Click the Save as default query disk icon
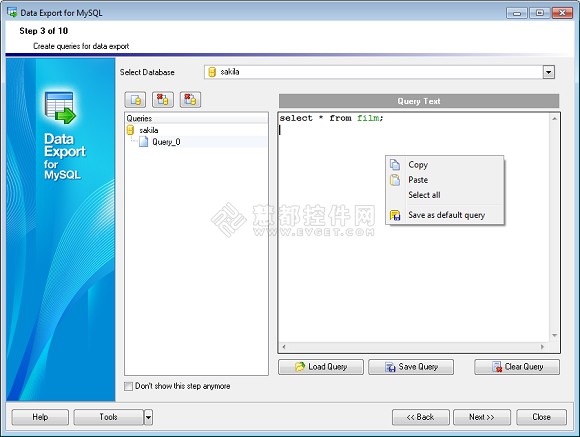This screenshot has width=580, height=437. (x=395, y=215)
